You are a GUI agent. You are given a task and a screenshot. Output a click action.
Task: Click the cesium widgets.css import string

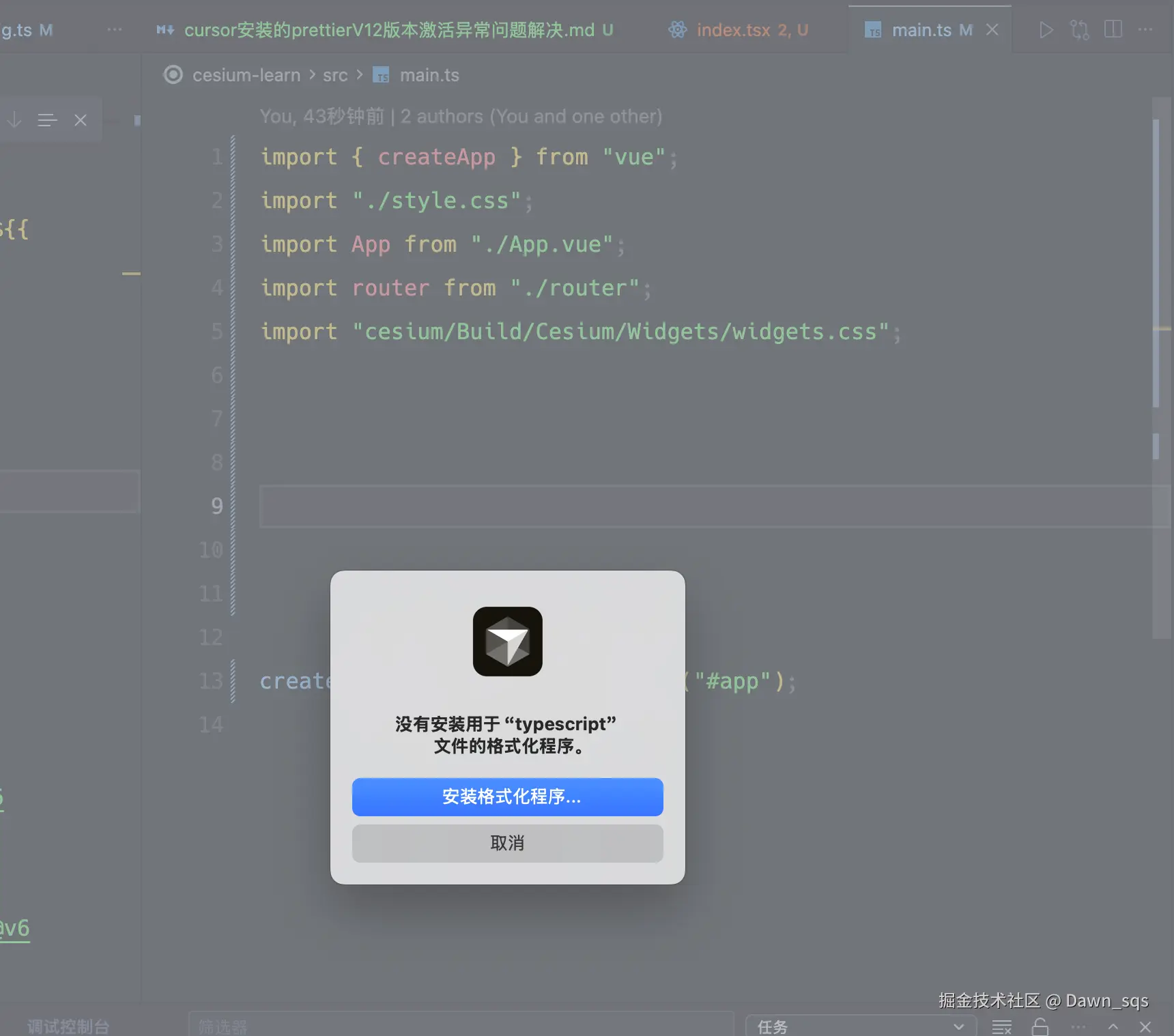click(621, 332)
